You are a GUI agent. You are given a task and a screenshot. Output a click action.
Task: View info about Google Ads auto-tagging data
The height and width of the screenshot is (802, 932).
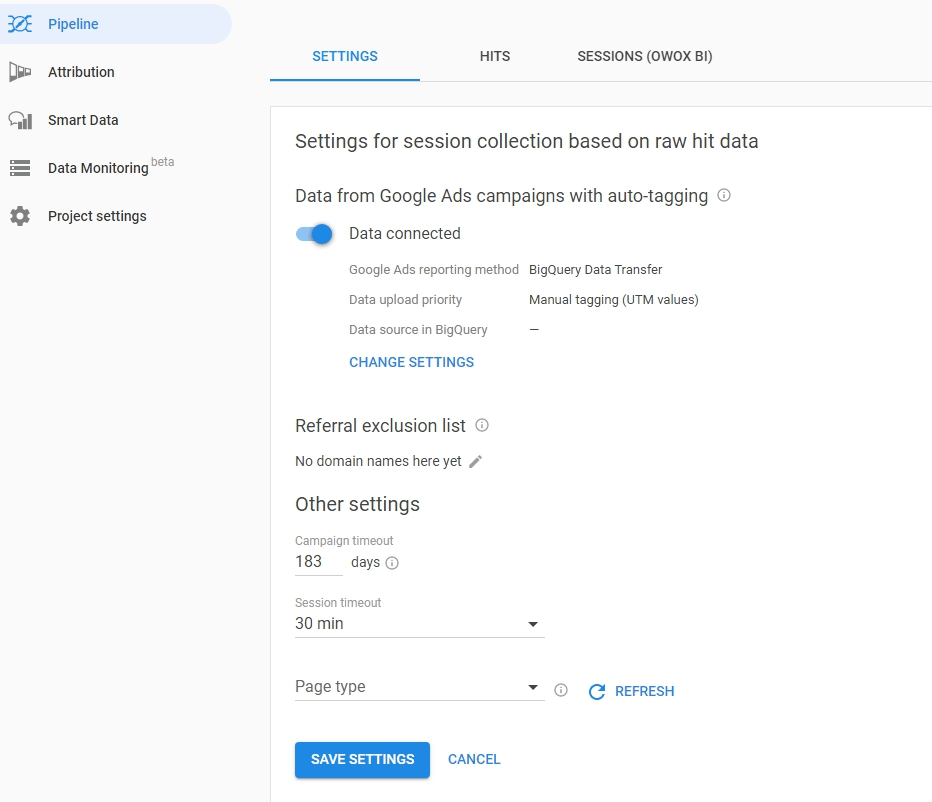tap(725, 196)
